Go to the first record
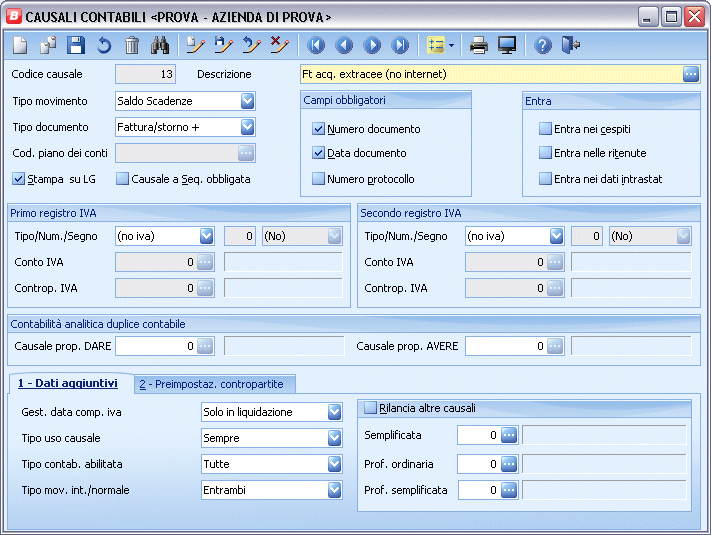711x535 pixels. pos(317,45)
